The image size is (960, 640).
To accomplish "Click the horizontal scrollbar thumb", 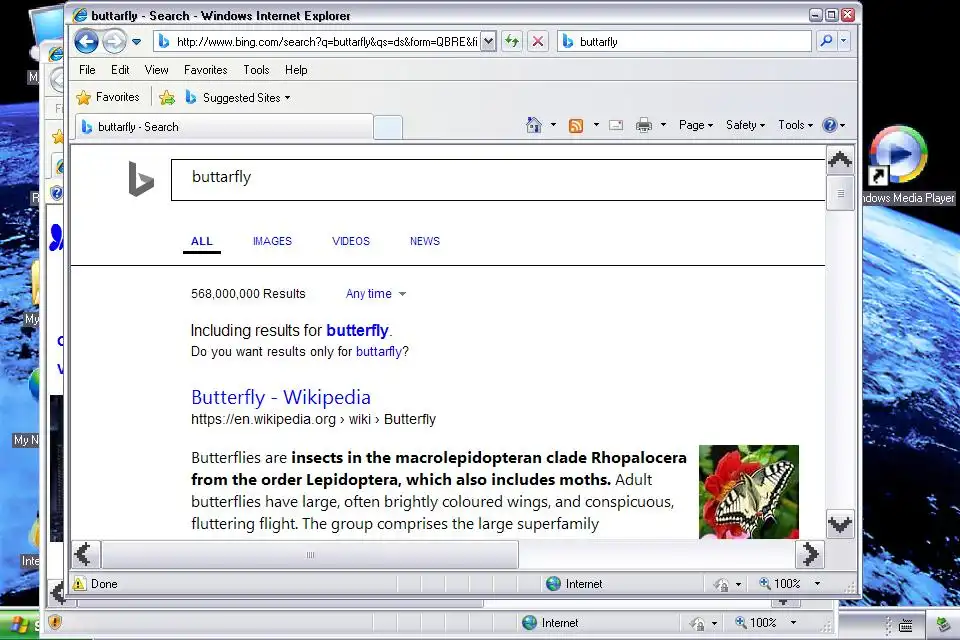I will click(x=310, y=555).
